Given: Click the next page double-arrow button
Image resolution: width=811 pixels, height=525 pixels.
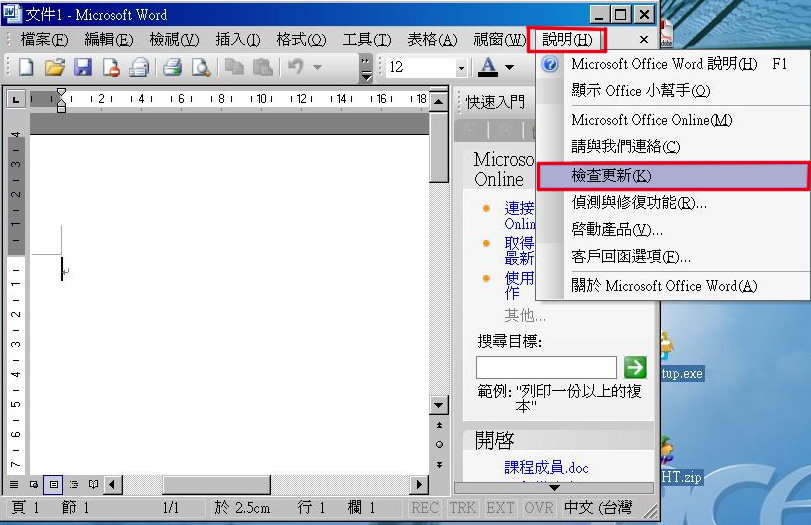Looking at the screenshot, I should pyautogui.click(x=439, y=464).
